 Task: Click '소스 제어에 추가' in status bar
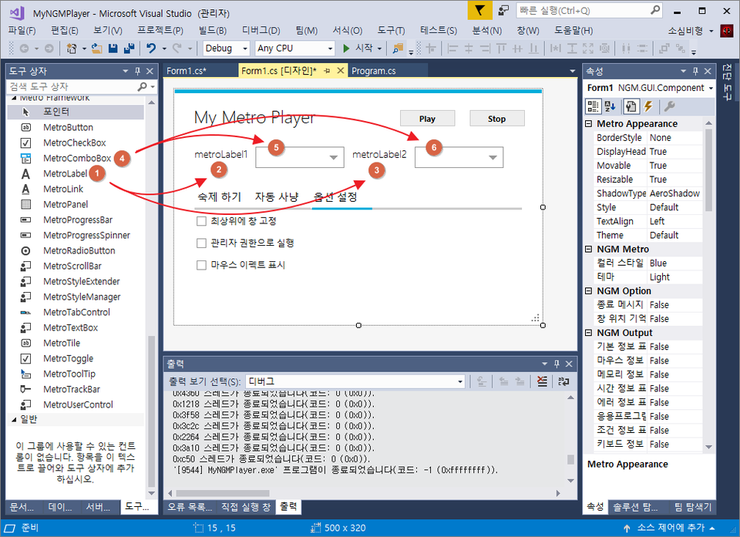tap(670, 528)
